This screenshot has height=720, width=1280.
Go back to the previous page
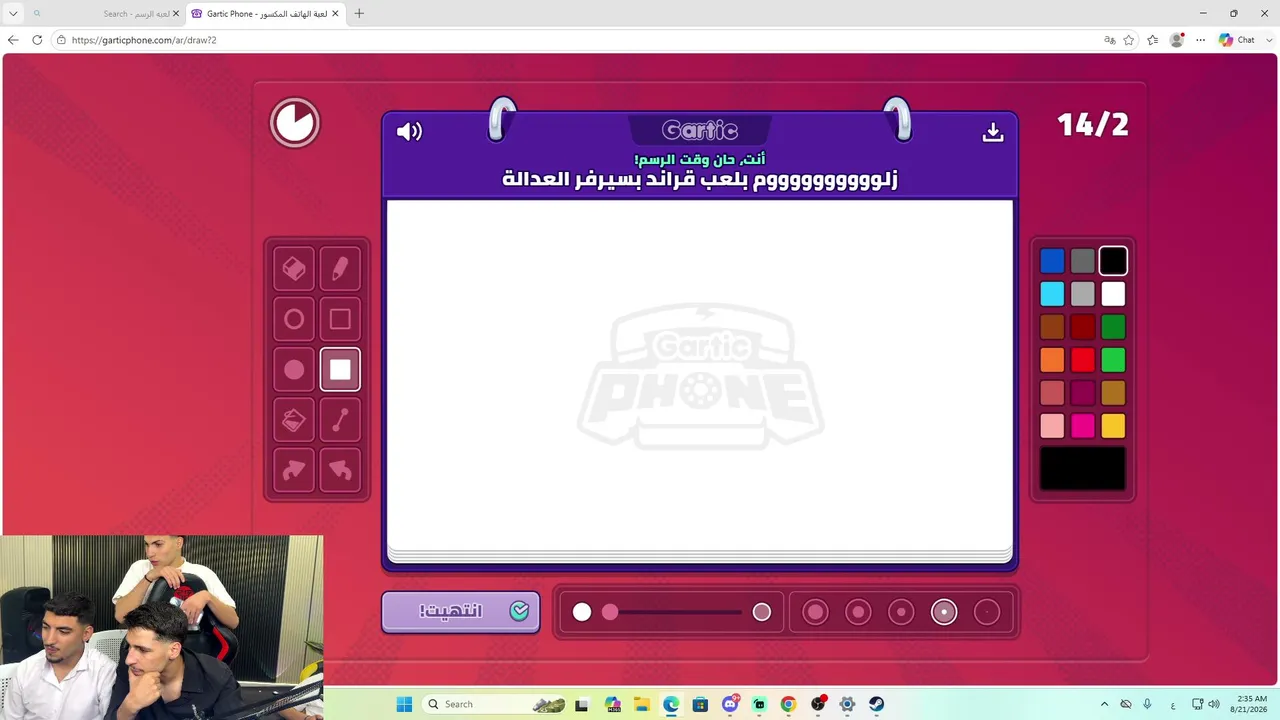(13, 40)
